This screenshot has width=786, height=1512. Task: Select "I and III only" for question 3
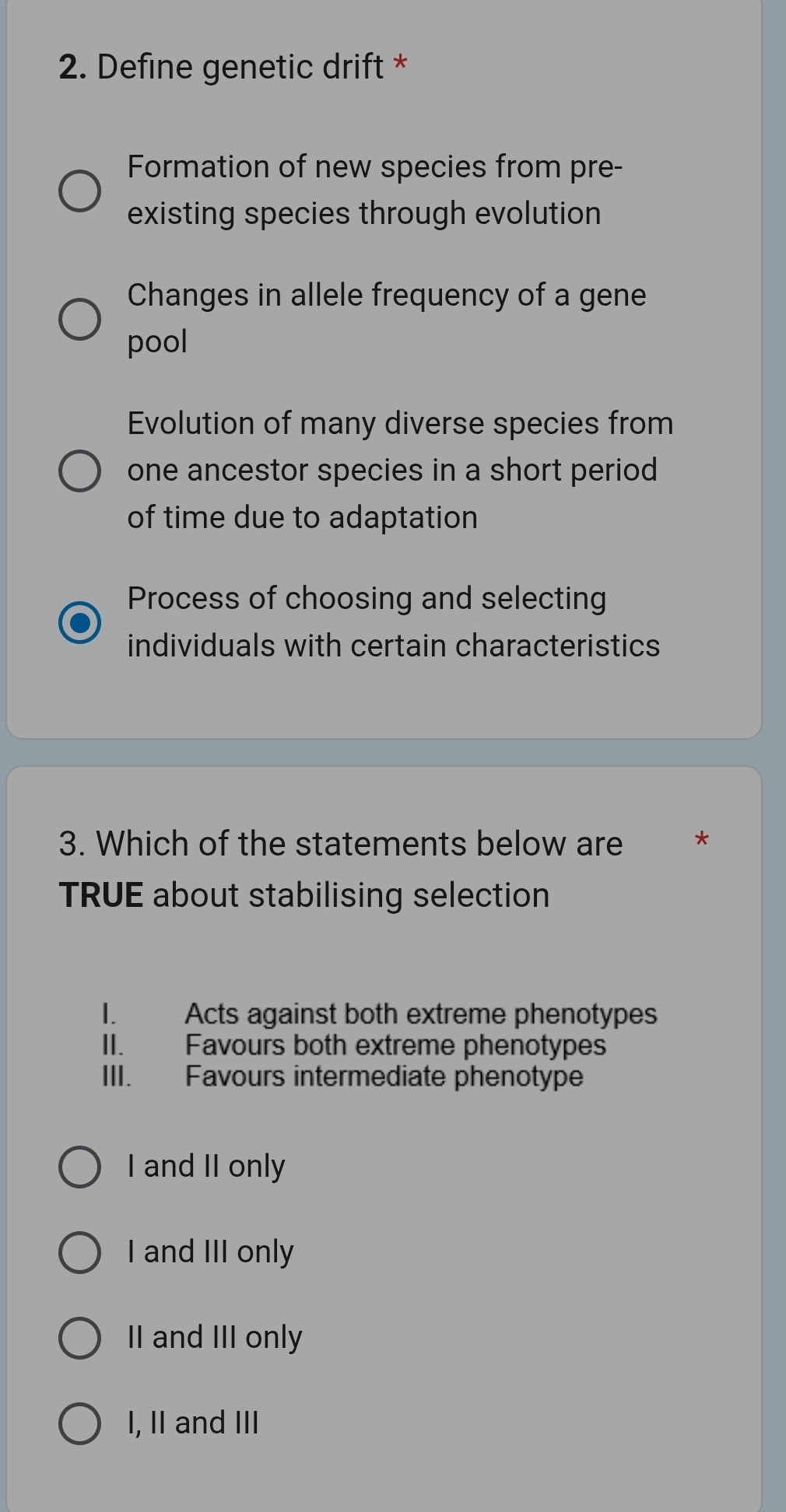pos(79,1251)
